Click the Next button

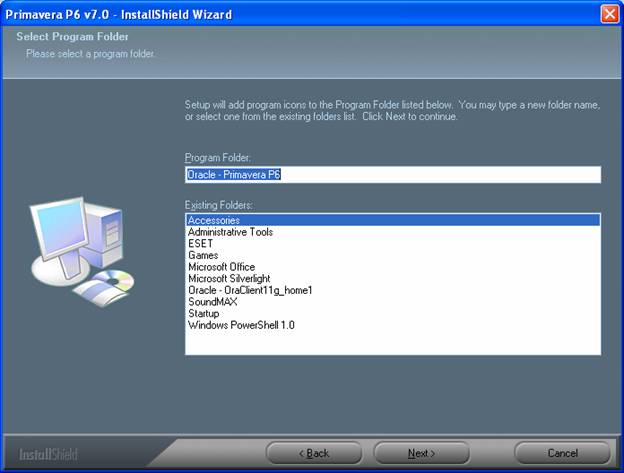(x=421, y=453)
